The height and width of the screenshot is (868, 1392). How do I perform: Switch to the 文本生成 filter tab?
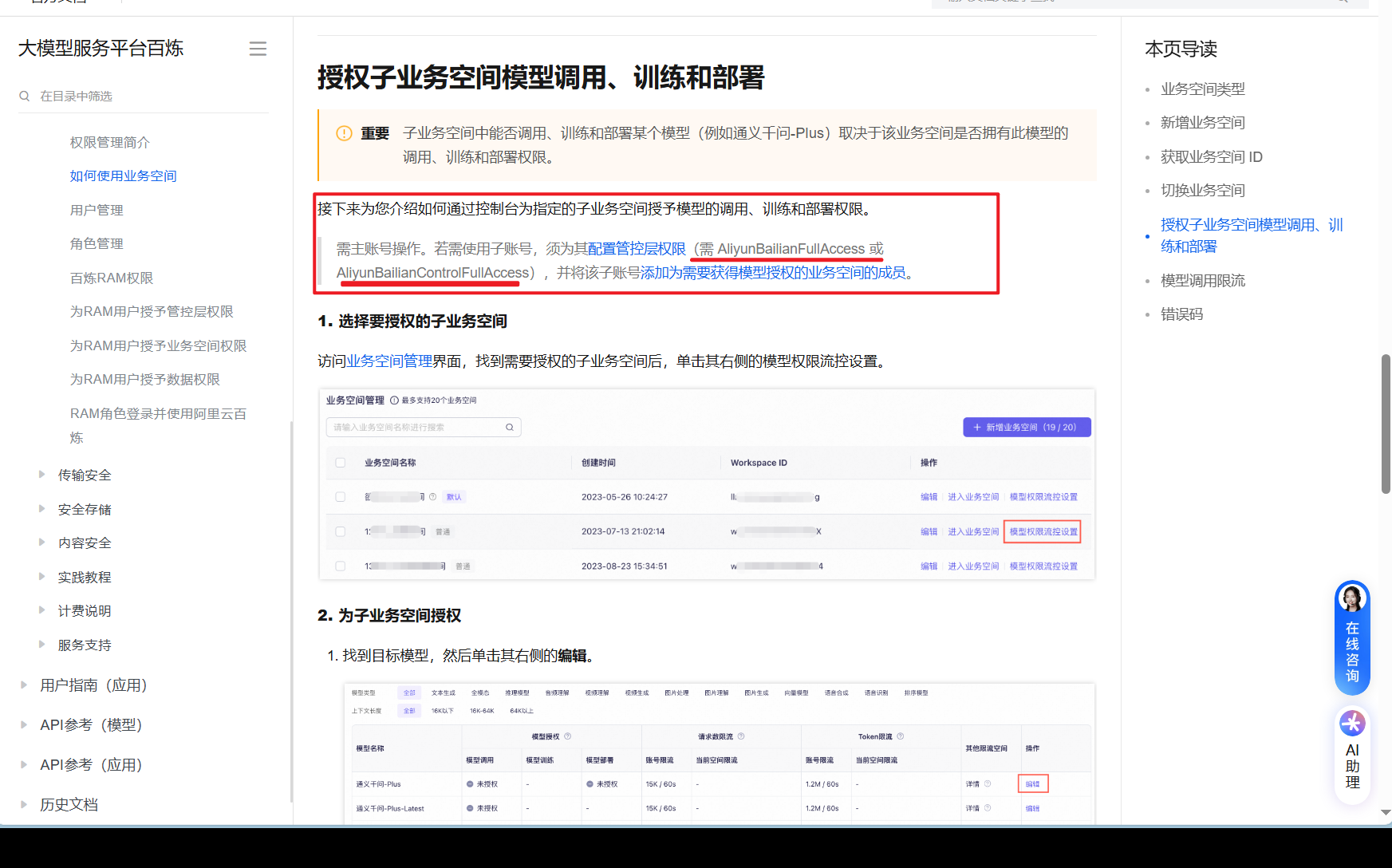pyautogui.click(x=444, y=692)
